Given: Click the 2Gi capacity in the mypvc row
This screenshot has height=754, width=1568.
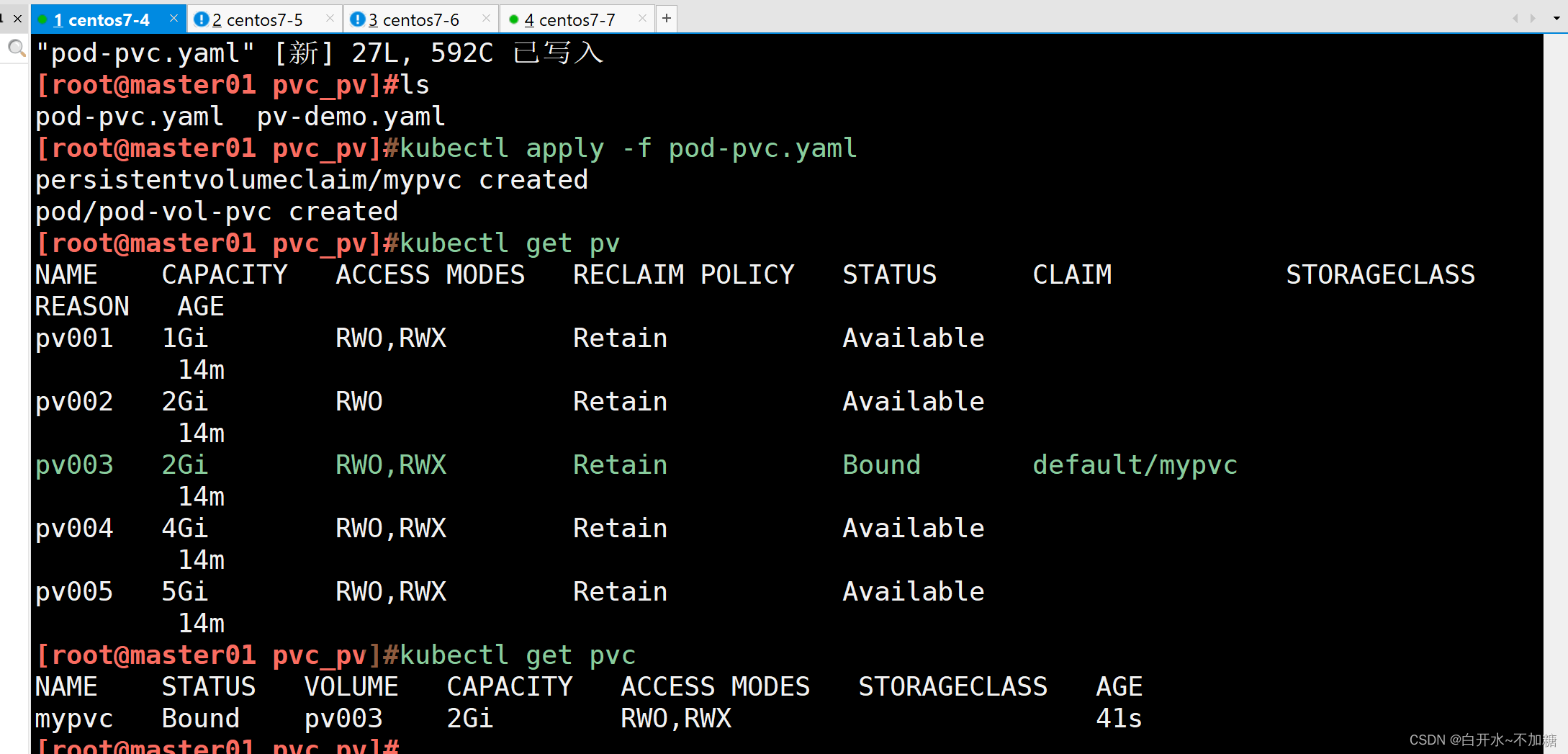Looking at the screenshot, I should click(470, 719).
